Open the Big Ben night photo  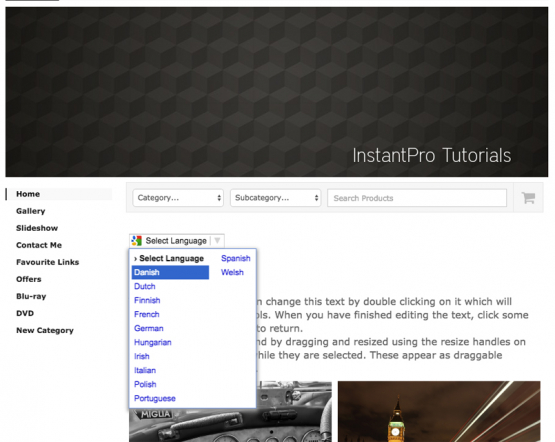[x=439, y=411]
